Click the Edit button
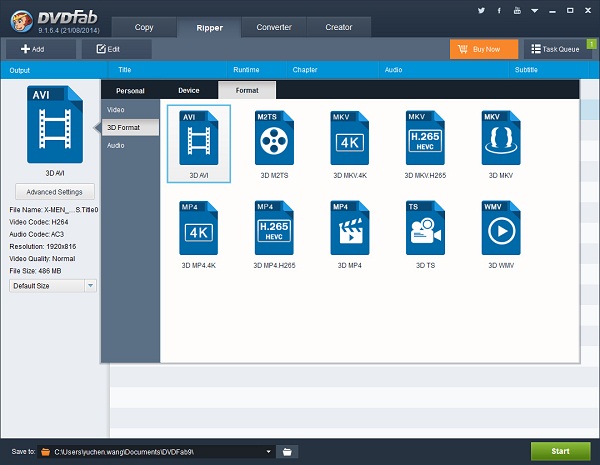600x465 pixels. pos(117,49)
